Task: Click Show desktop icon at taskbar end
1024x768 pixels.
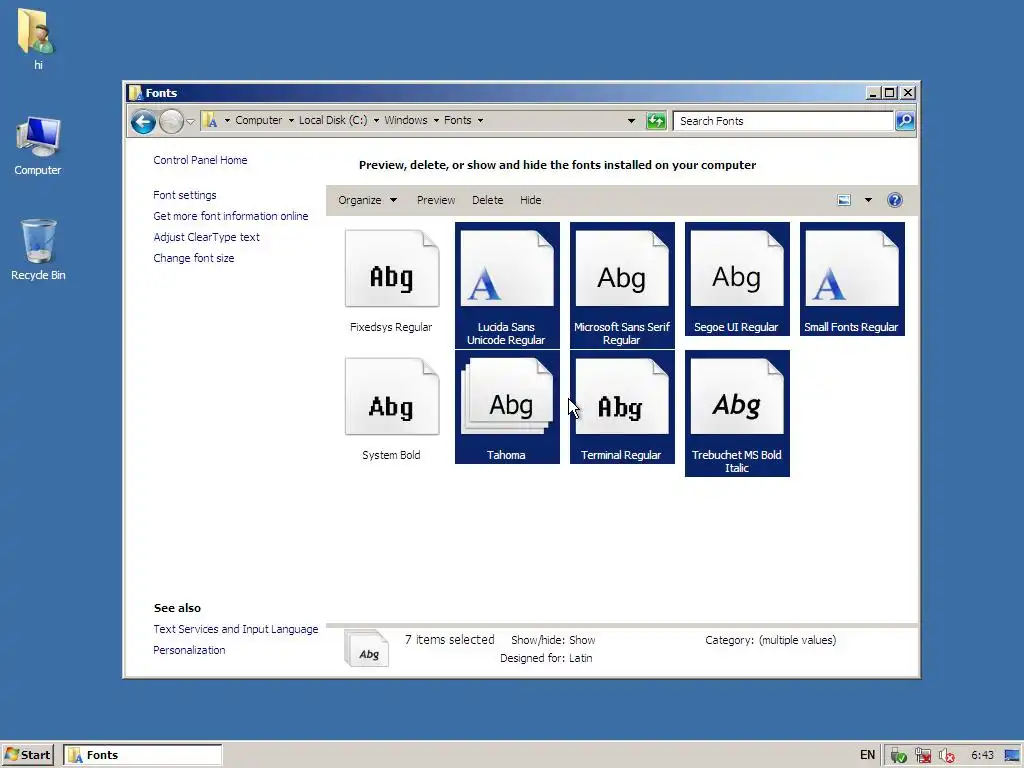Action: pos(1012,755)
